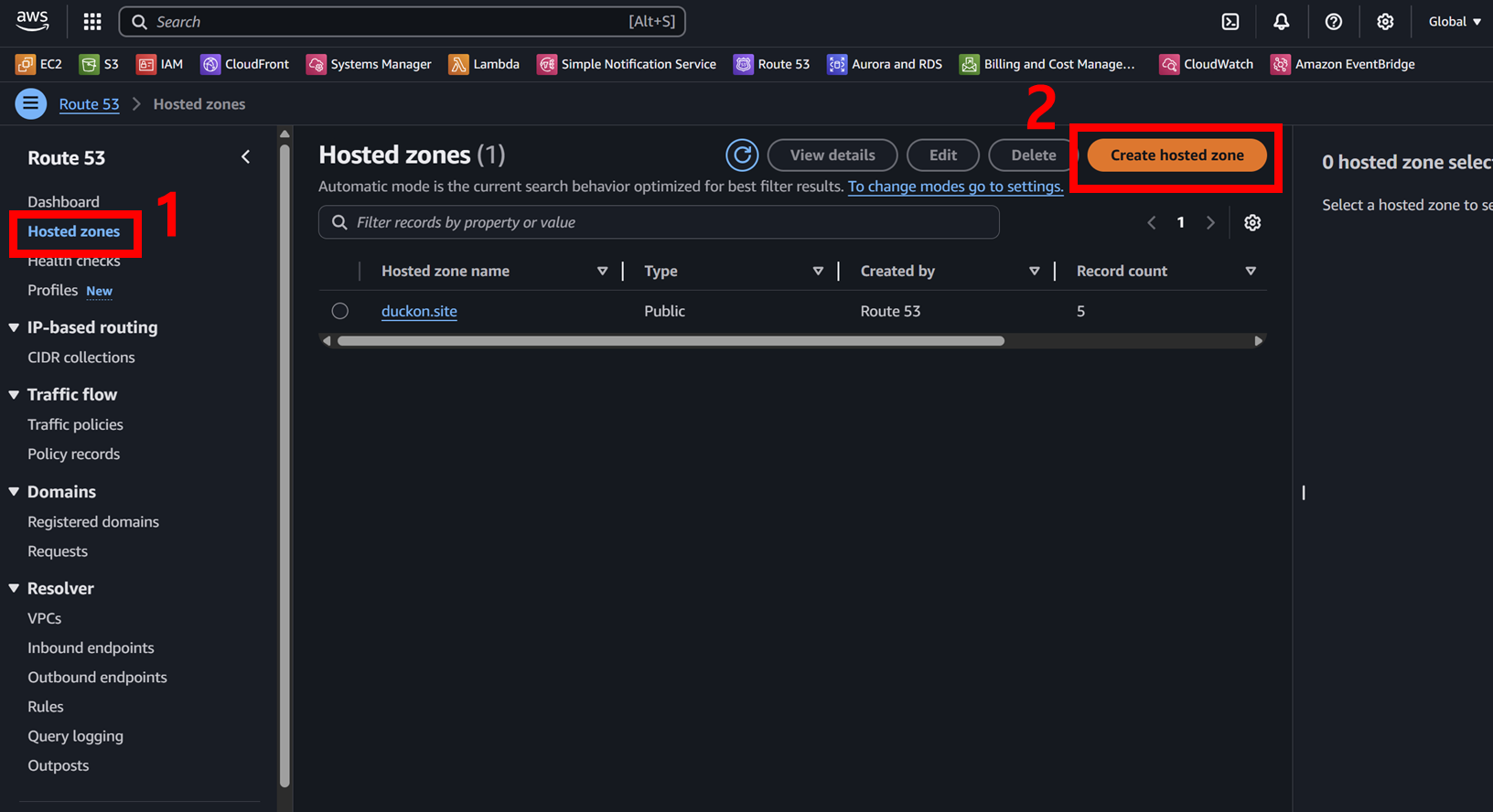Open the CloudWatch shortcut
Image resolution: width=1493 pixels, height=812 pixels.
[x=1207, y=64]
